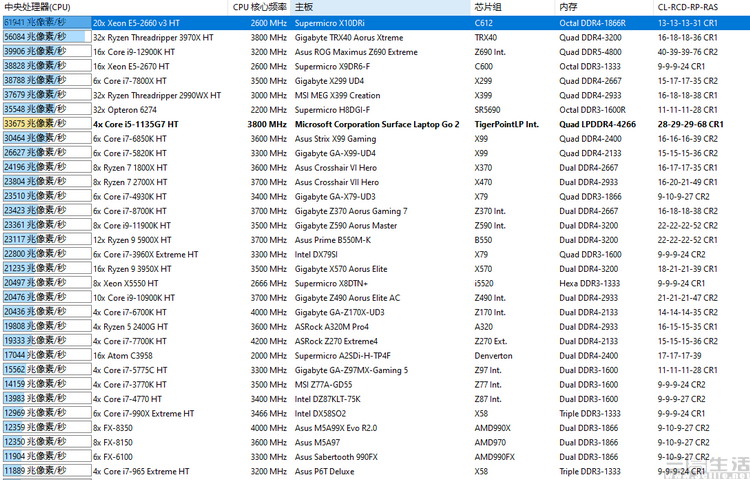
Task: Select the 8x Xeon X5550 HT entry
Action: pyautogui.click(x=125, y=284)
